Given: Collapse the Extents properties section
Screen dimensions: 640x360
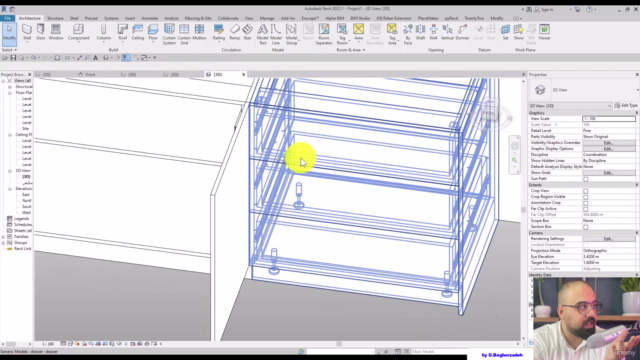Looking at the screenshot, I should [x=636, y=185].
